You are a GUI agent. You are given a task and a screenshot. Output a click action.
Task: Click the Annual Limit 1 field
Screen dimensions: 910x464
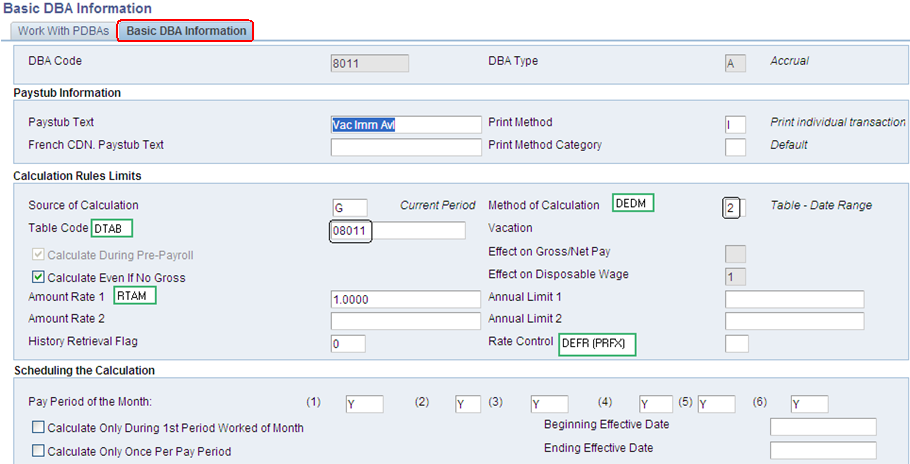(x=795, y=299)
